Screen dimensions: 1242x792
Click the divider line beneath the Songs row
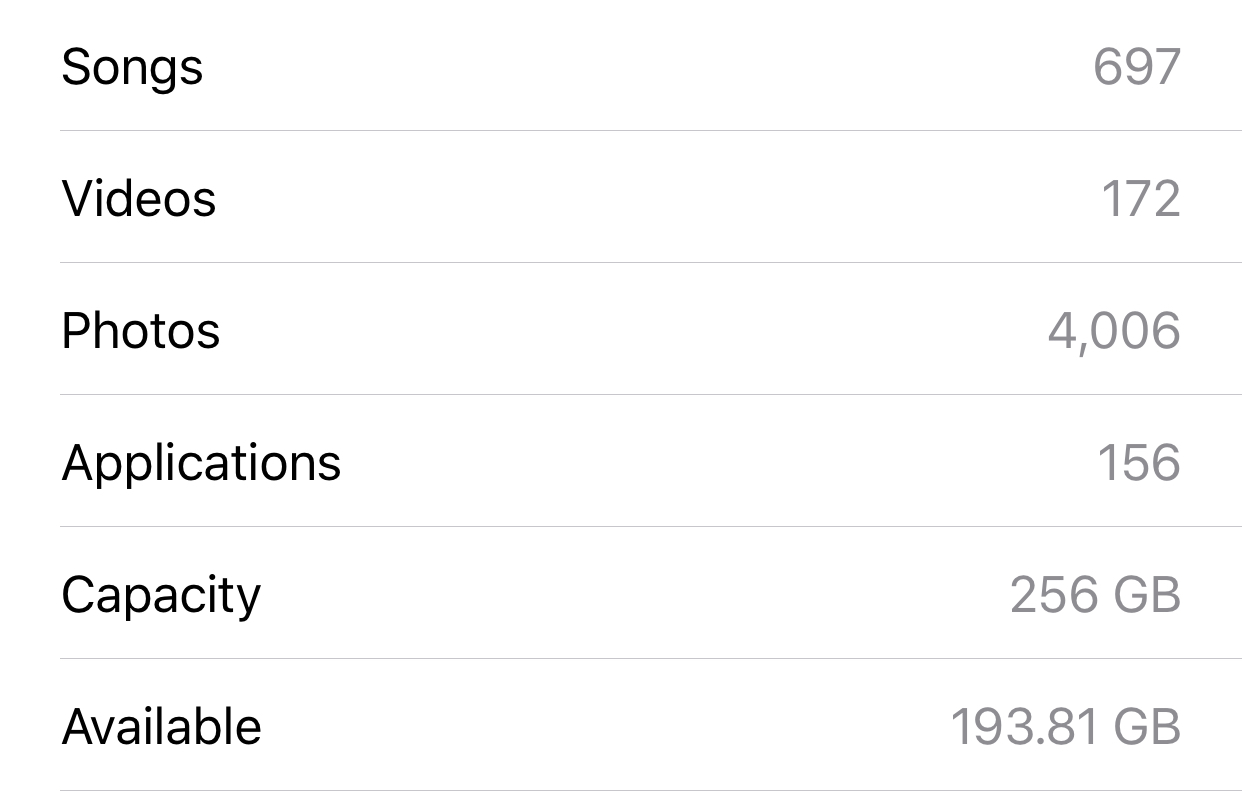click(651, 130)
